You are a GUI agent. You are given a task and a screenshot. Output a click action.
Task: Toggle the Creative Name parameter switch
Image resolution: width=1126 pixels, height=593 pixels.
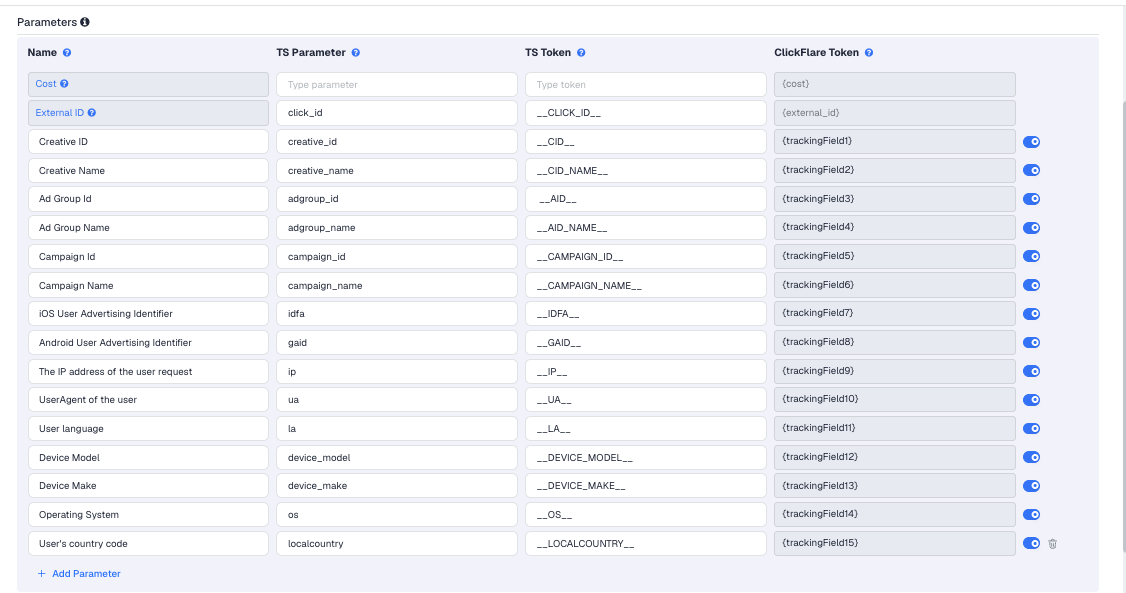[1031, 170]
